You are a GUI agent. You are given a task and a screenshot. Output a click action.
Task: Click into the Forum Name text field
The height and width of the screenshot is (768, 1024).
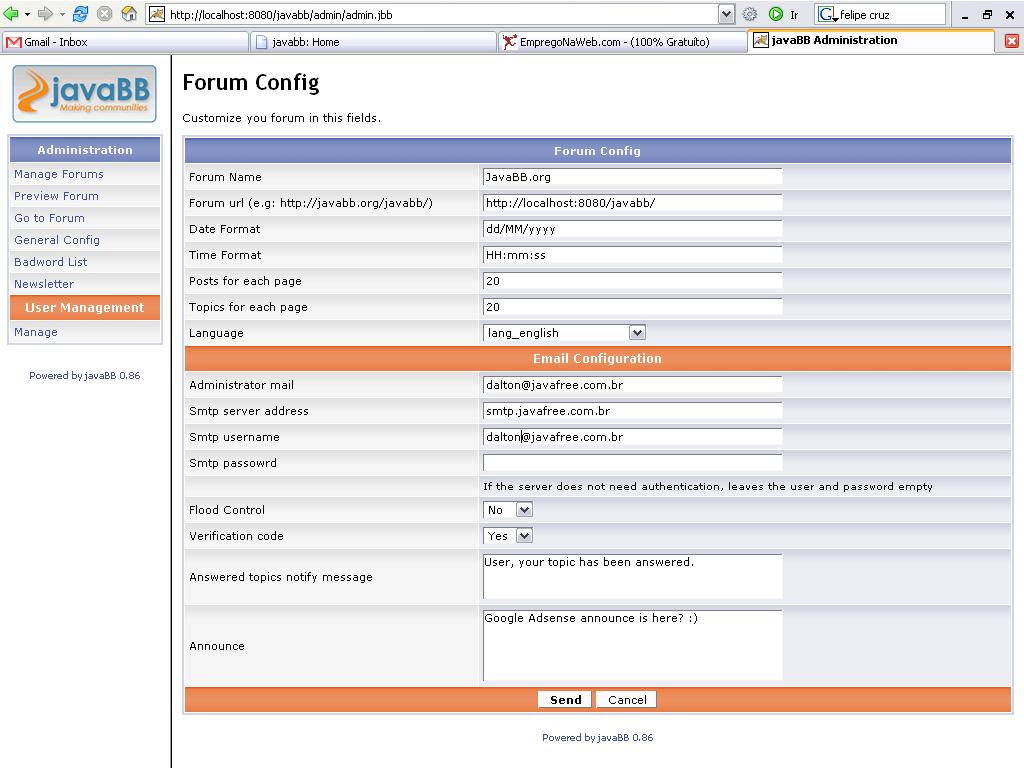pyautogui.click(x=632, y=177)
